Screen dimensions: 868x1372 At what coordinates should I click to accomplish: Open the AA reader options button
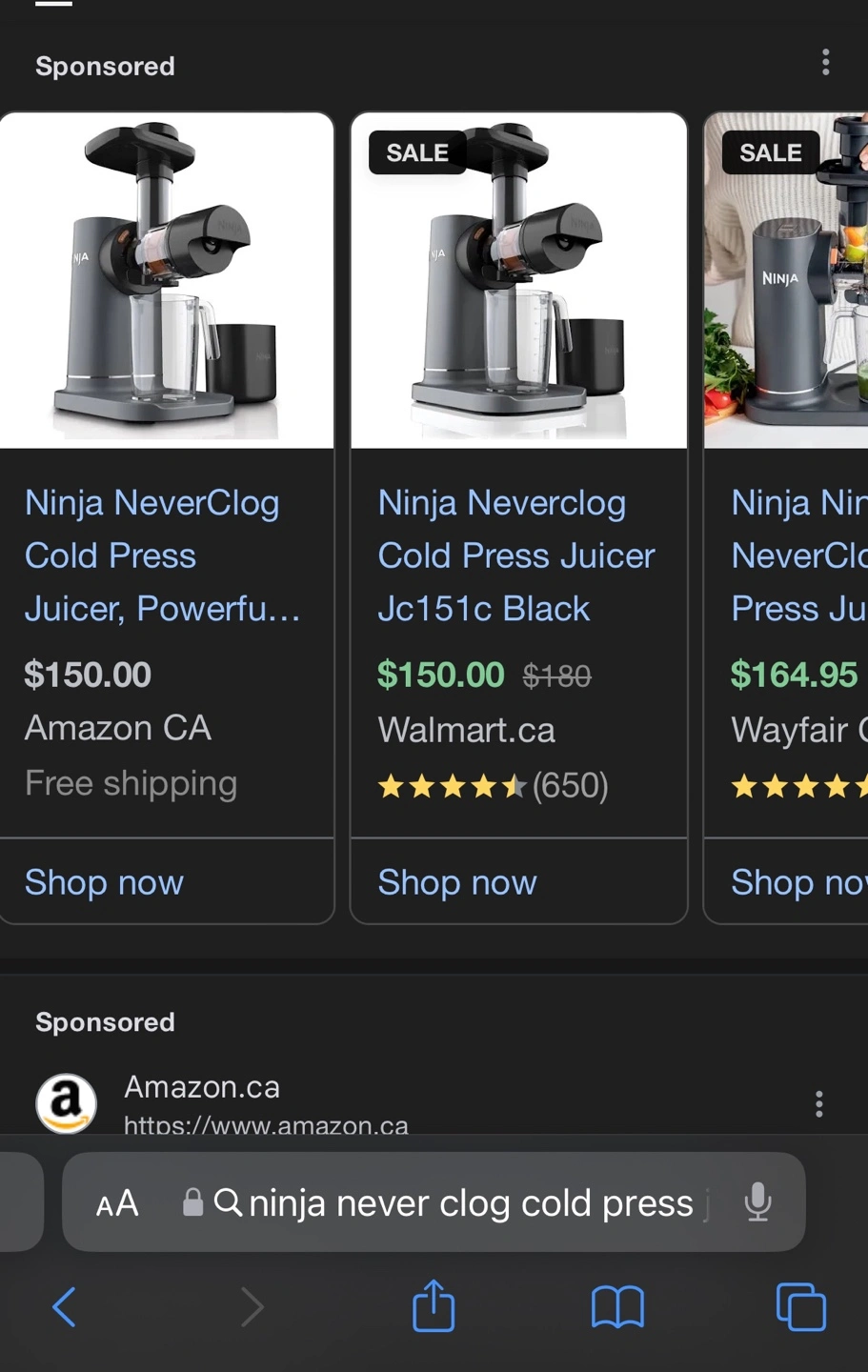[117, 1203]
